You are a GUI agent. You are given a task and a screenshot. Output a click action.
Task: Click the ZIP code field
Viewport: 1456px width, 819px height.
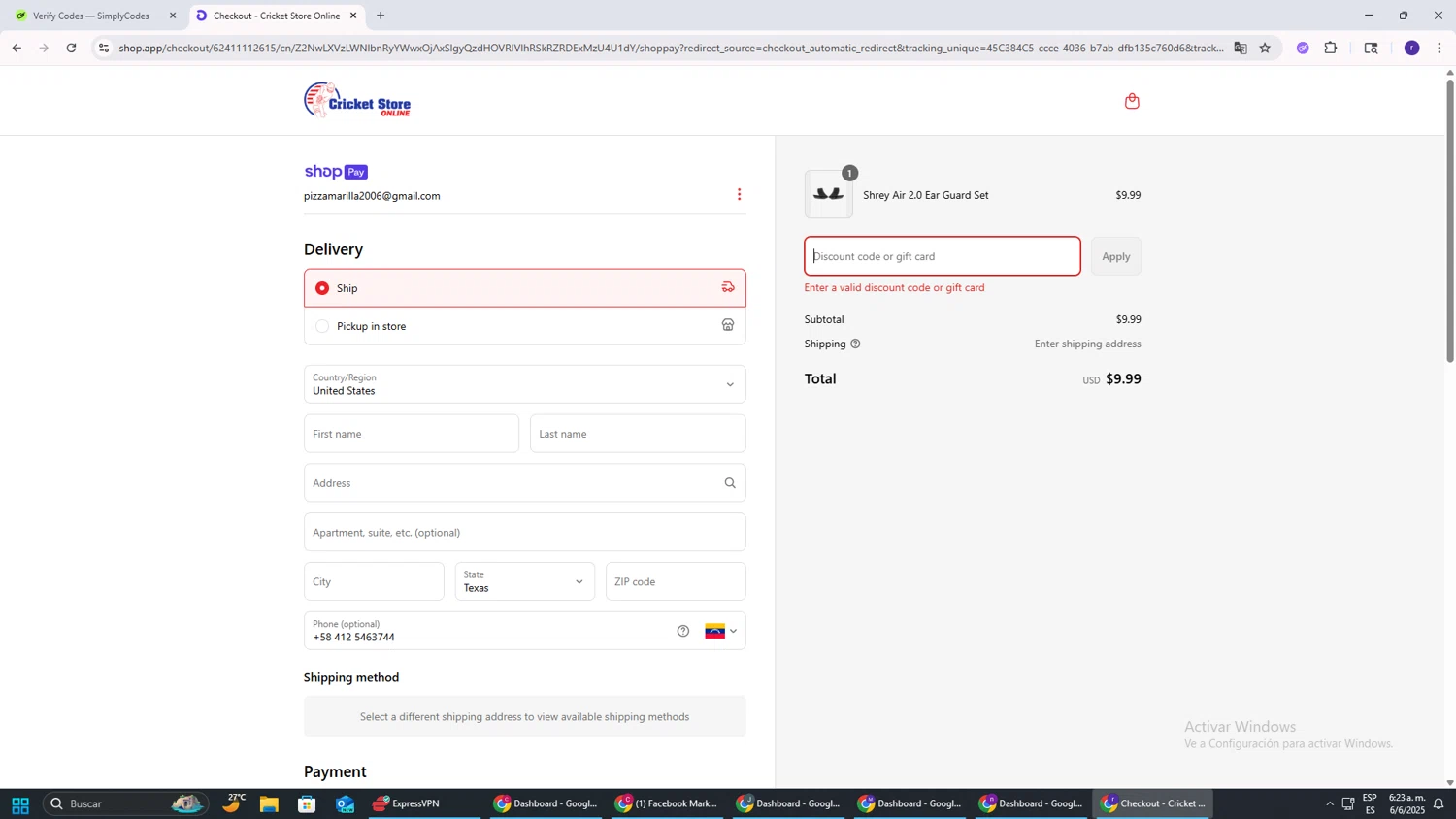pyautogui.click(x=676, y=581)
